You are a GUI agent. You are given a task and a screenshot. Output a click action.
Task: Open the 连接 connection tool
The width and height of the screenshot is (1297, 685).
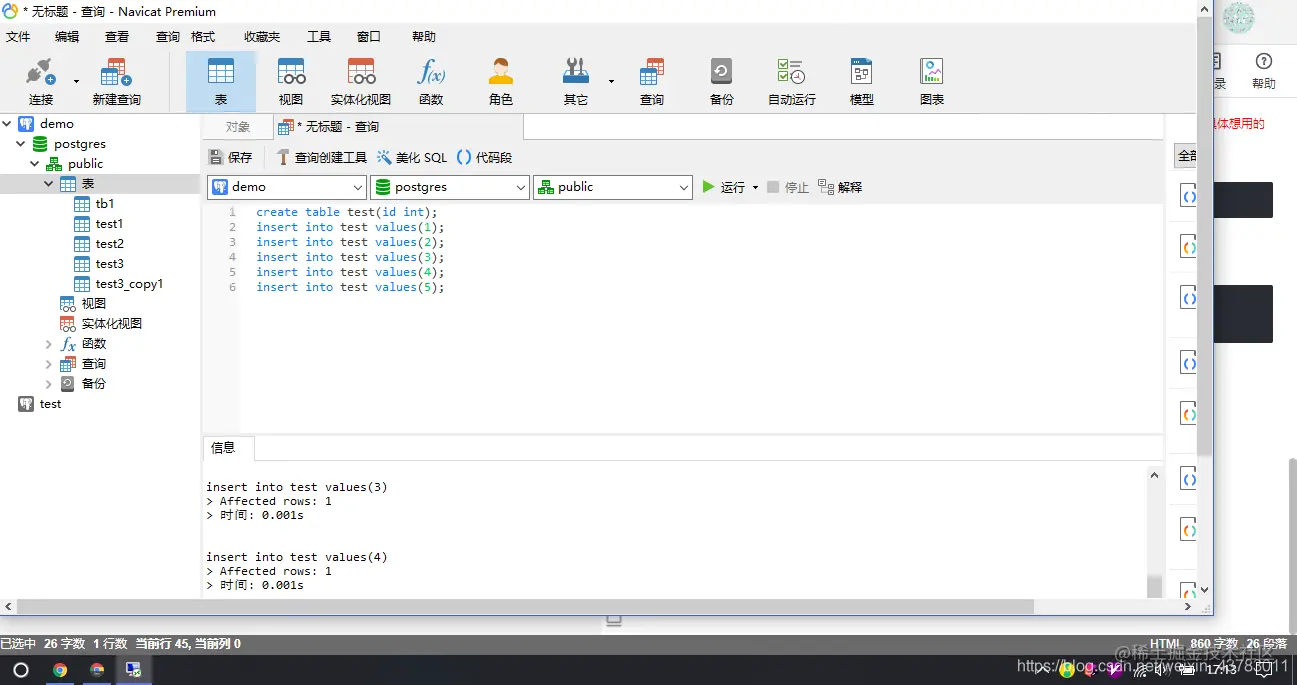pos(41,82)
